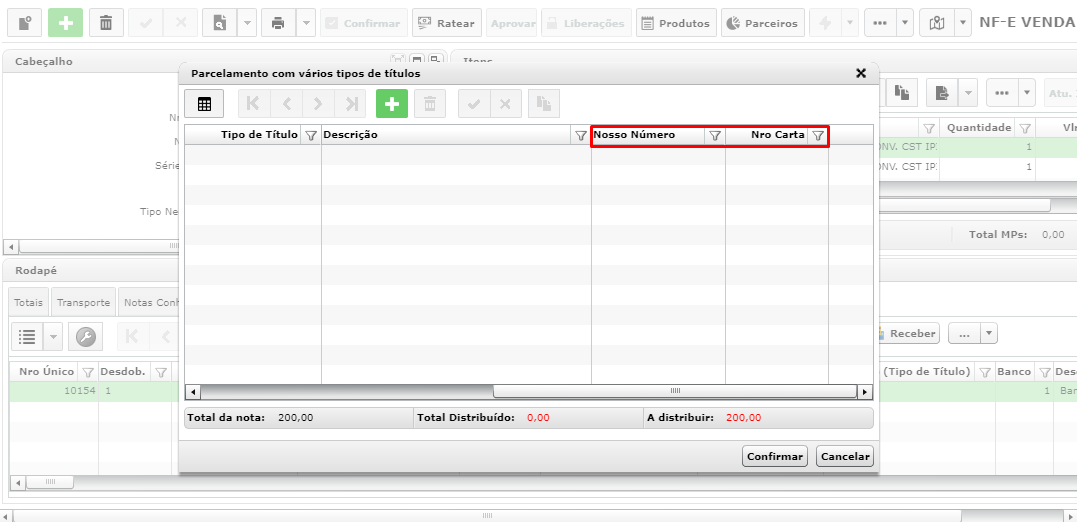Click the trash delete icon in main toolbar
The height and width of the screenshot is (522, 1077).
click(x=106, y=23)
